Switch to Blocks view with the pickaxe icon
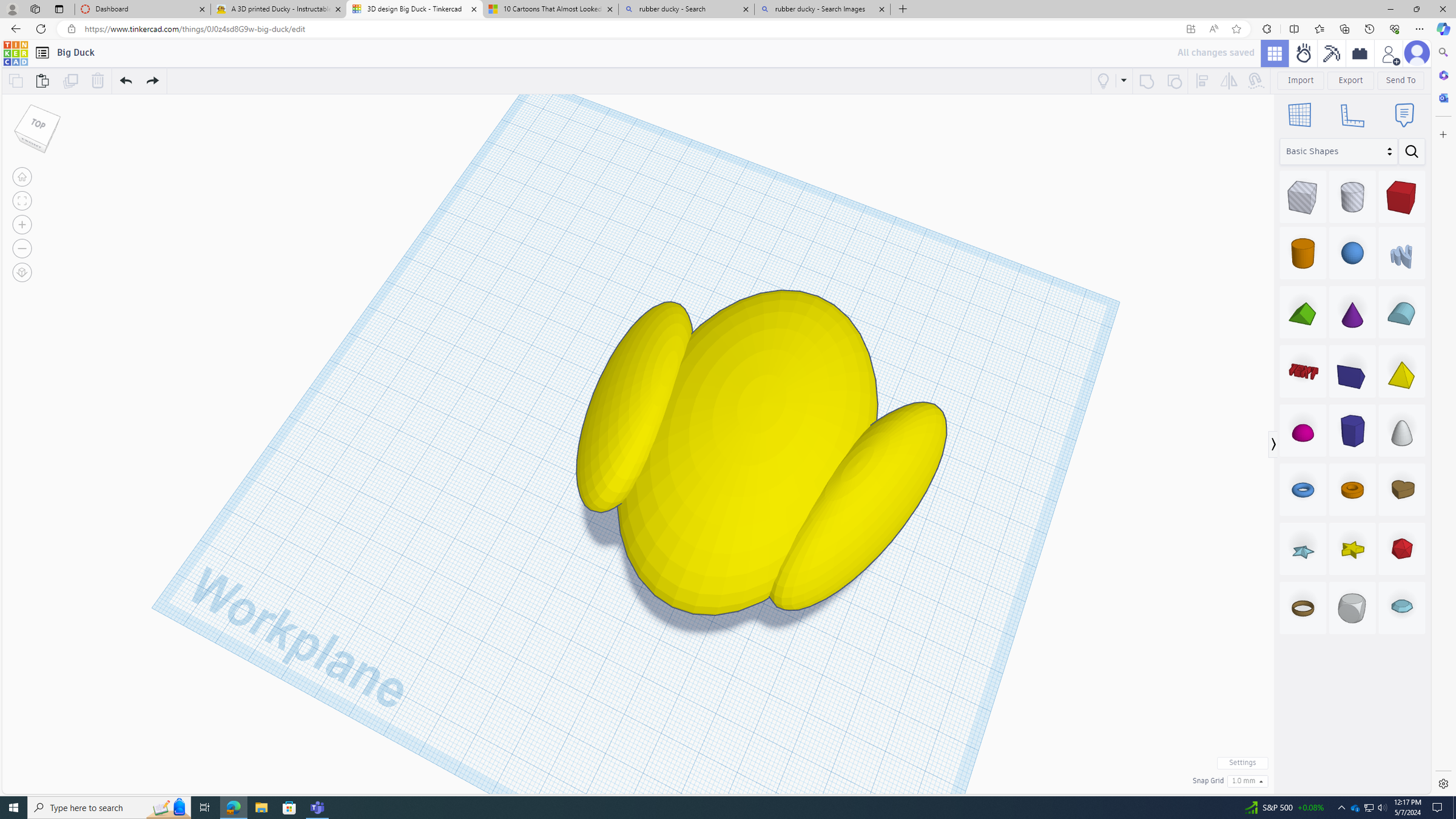Screen dimensions: 1456x819 coord(1330,53)
